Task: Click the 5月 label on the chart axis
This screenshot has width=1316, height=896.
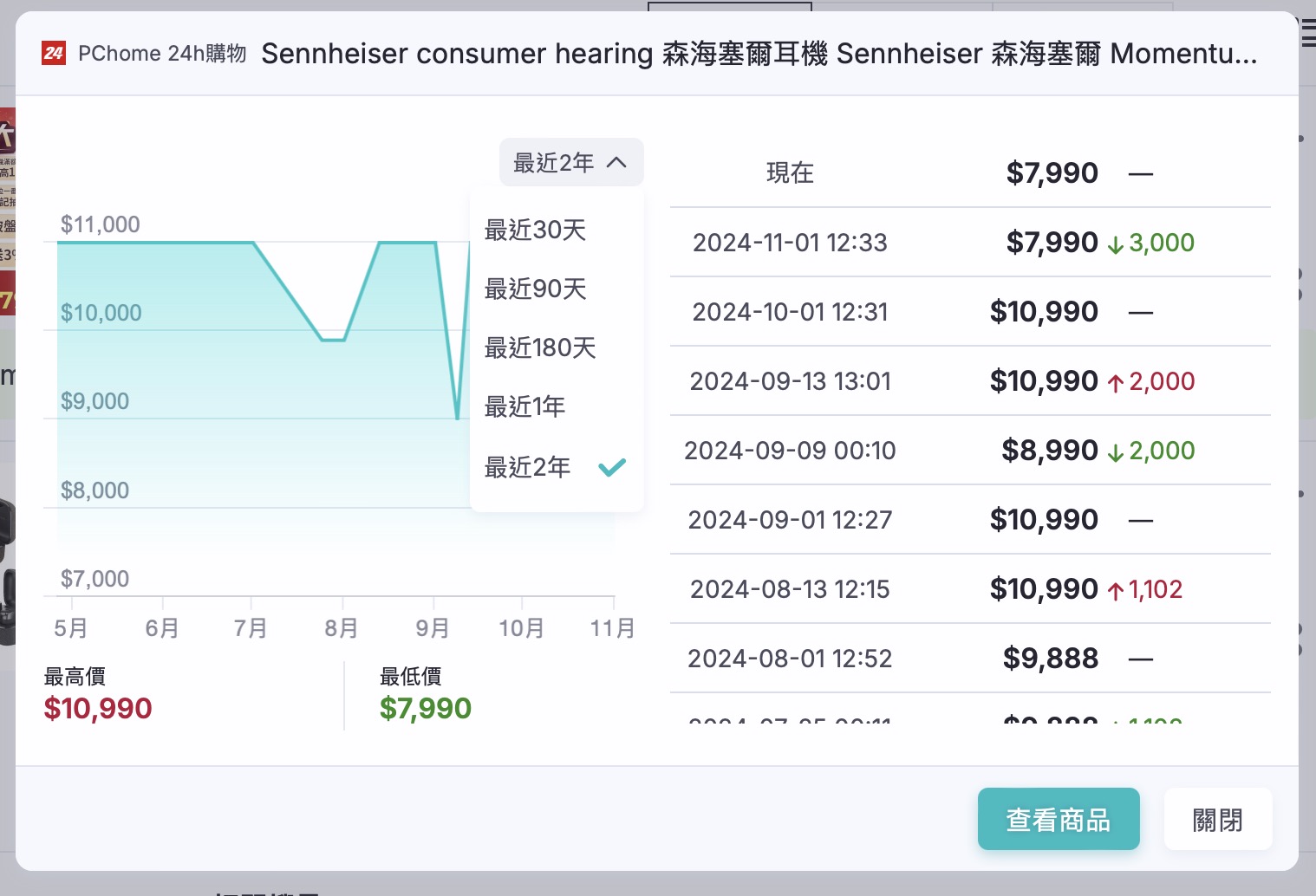Action: pos(71,627)
